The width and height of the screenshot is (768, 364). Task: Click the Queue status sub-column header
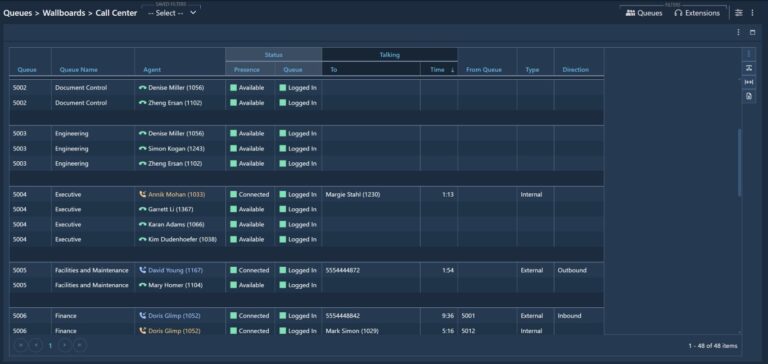click(x=293, y=70)
